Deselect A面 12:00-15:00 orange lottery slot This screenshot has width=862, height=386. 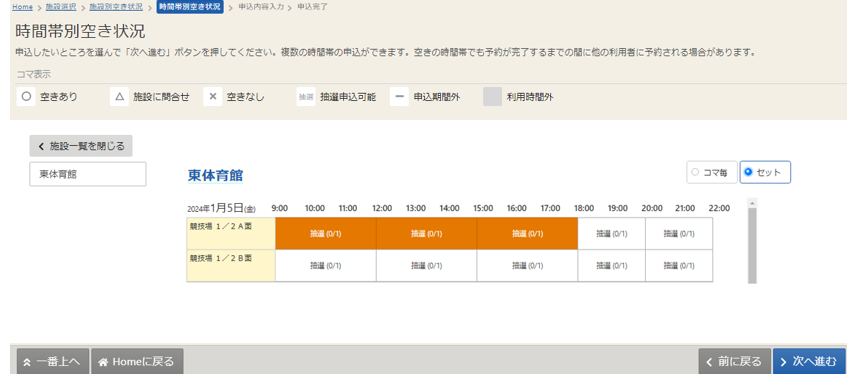427,234
